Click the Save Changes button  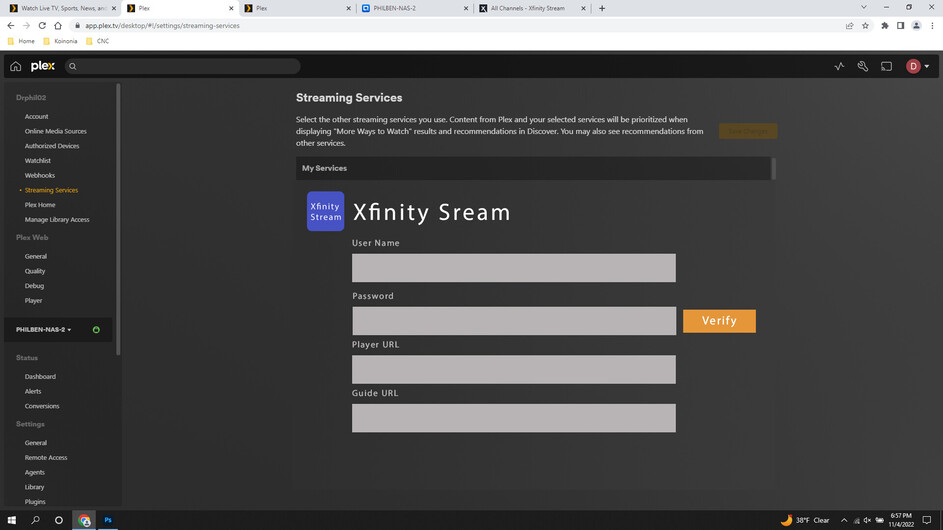(748, 131)
